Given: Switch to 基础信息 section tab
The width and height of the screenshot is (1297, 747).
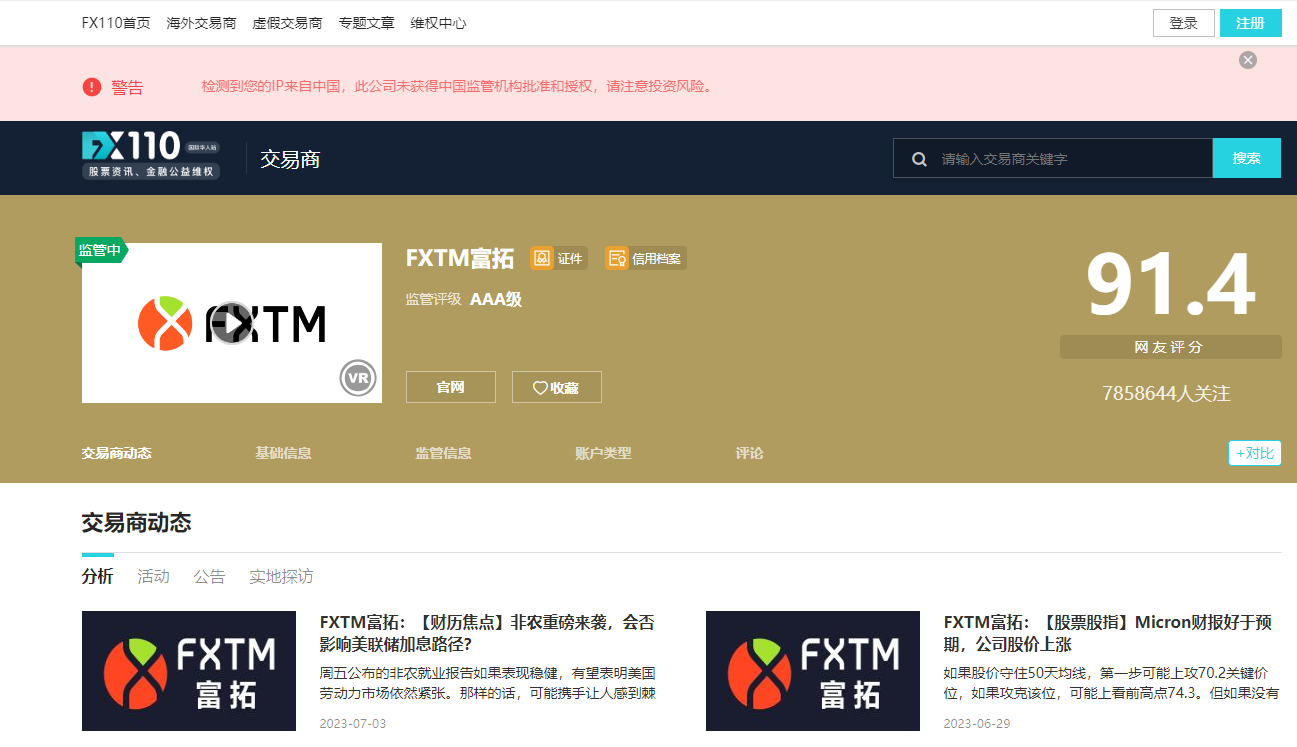Looking at the screenshot, I should (284, 453).
